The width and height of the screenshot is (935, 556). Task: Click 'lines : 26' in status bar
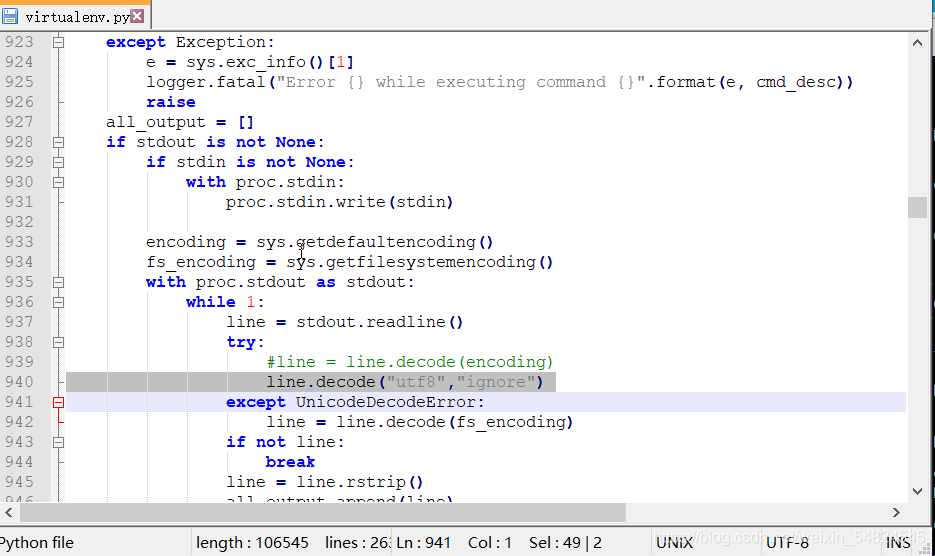[358, 542]
